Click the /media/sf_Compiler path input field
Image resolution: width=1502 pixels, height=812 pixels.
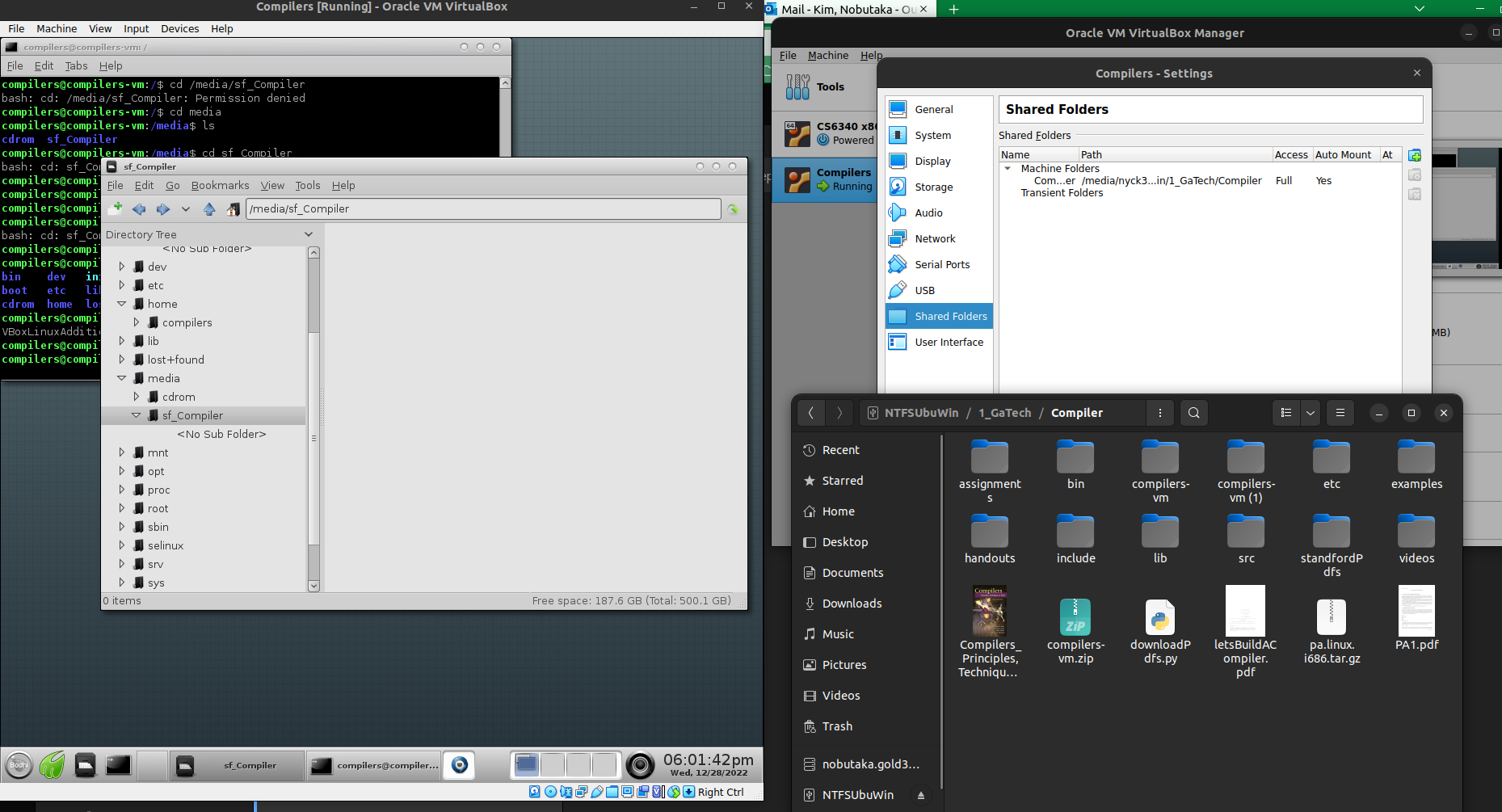pyautogui.click(x=483, y=208)
